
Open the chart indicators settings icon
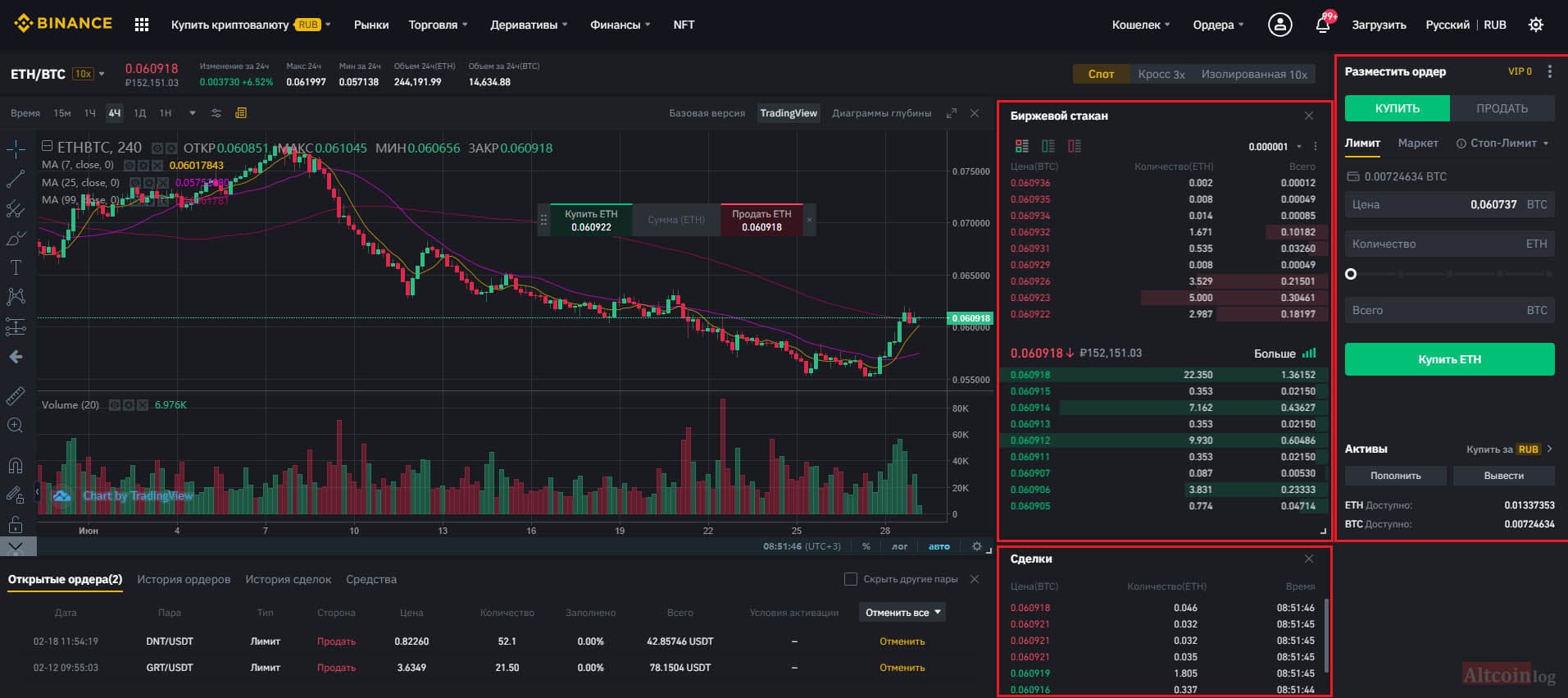click(216, 113)
